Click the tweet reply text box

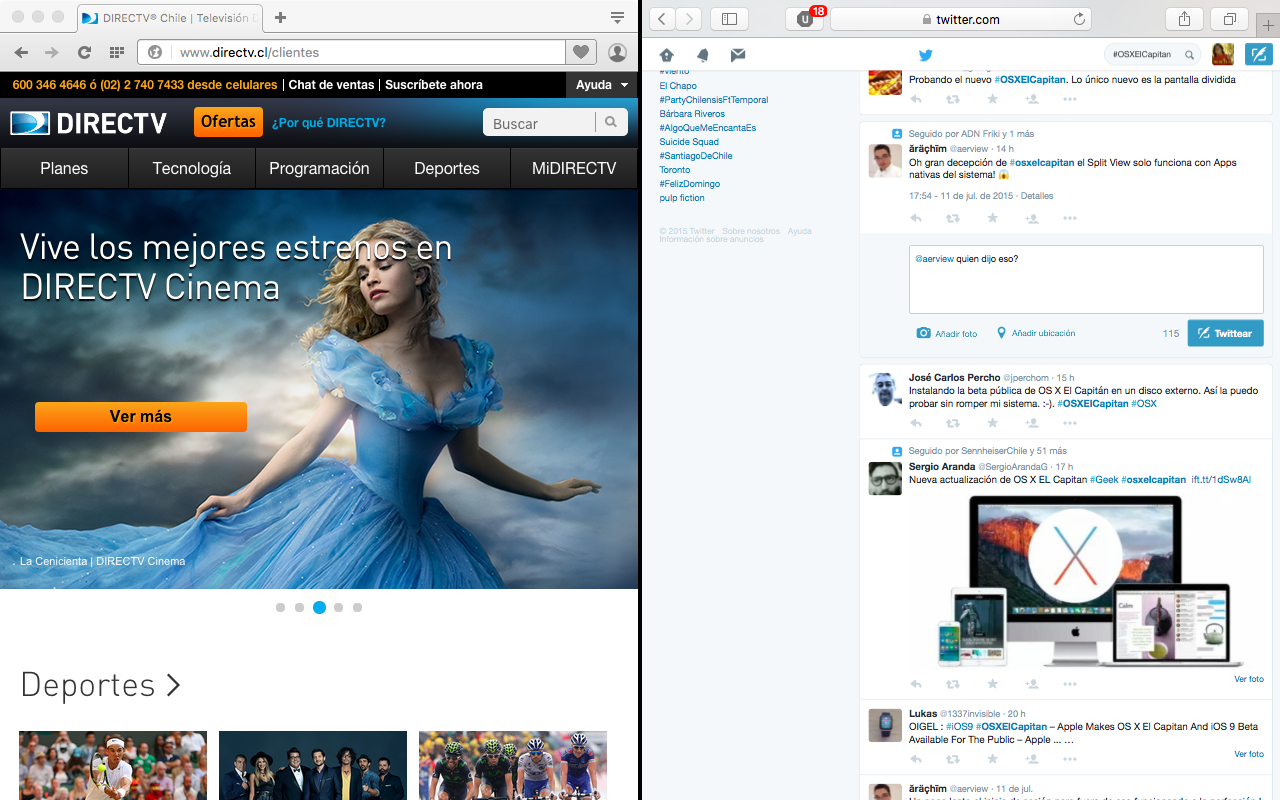[1086, 279]
